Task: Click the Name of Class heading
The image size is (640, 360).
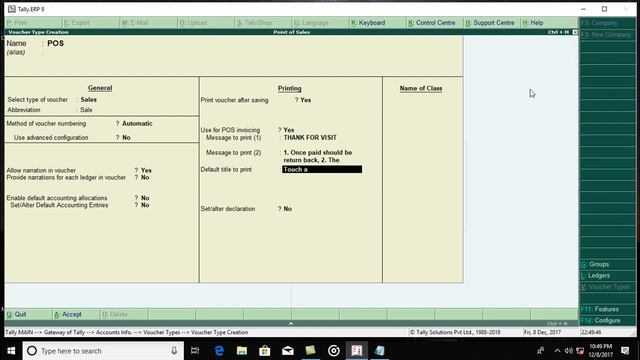Action: pyautogui.click(x=421, y=88)
